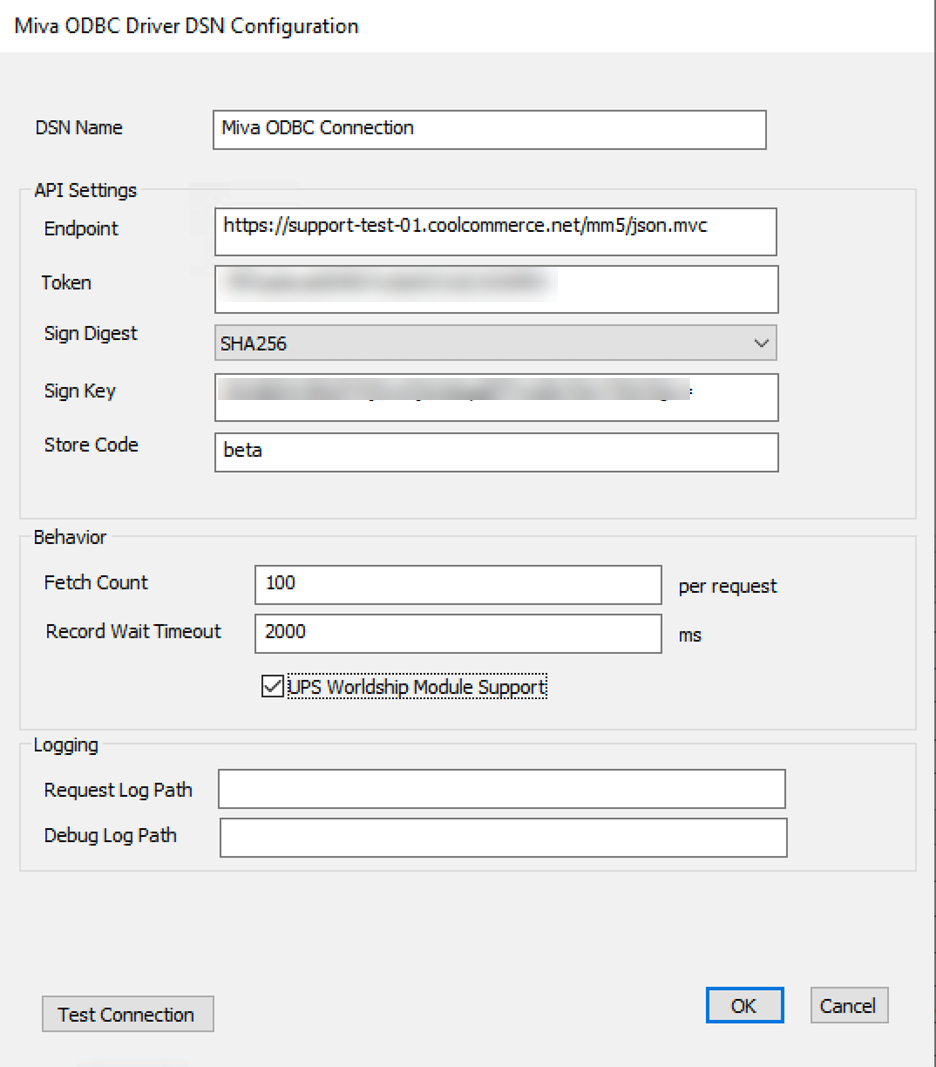936x1067 pixels.
Task: Click the 'DSN Name' label
Action: (79, 128)
